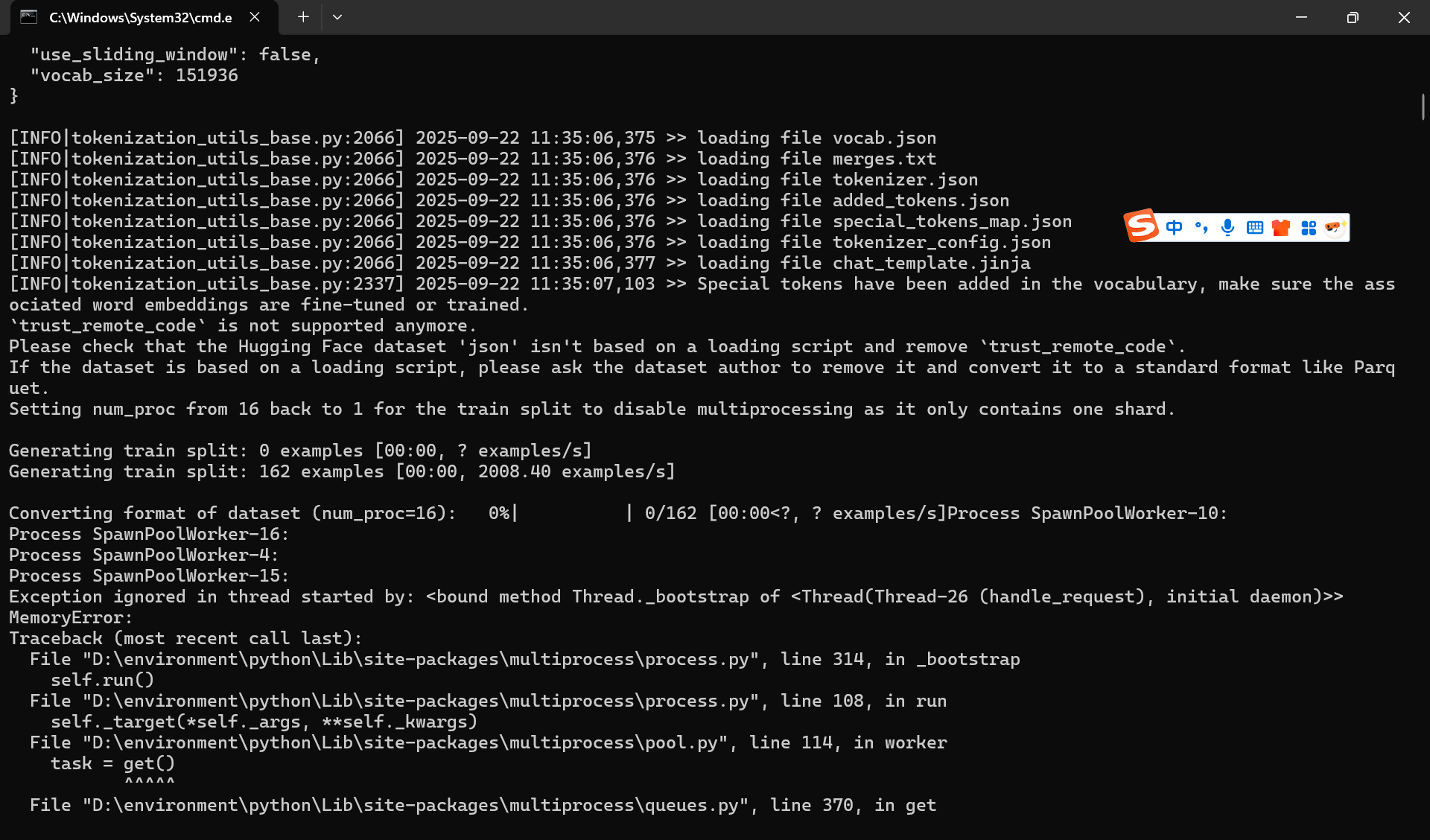Click the vertical scrollbar thumb
Viewport: 1430px width, 840px height.
pos(1423,106)
